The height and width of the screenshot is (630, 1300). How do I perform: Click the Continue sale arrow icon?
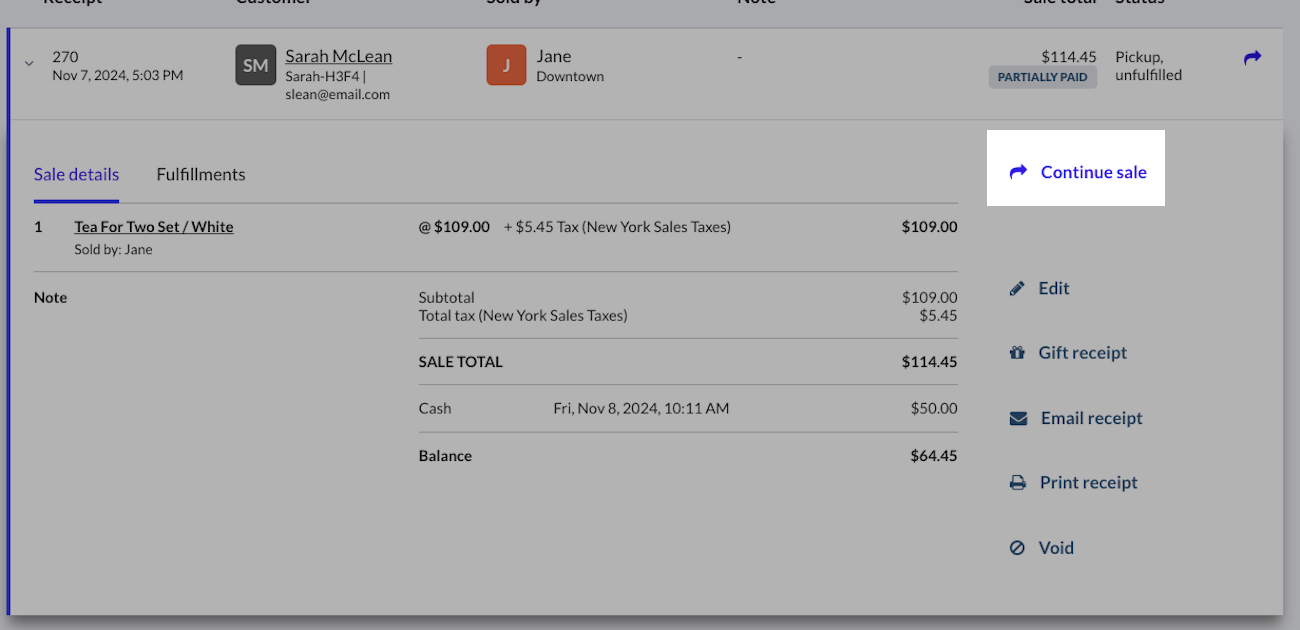[x=1018, y=172]
